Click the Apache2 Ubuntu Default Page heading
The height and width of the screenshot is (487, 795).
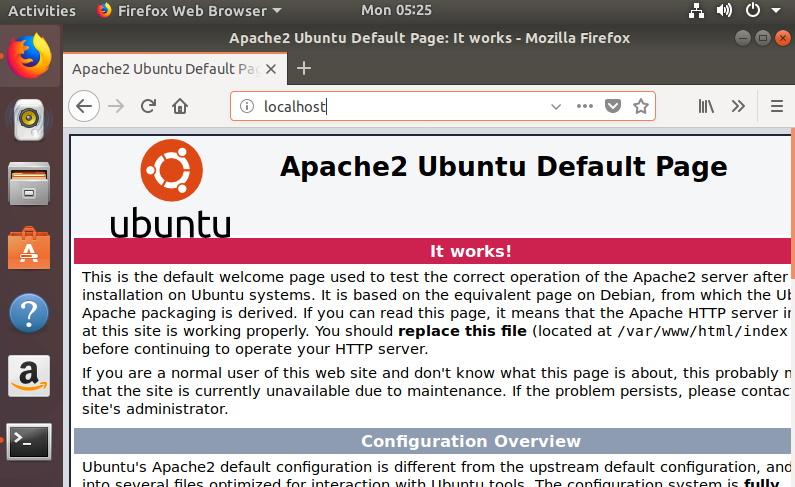(x=503, y=166)
